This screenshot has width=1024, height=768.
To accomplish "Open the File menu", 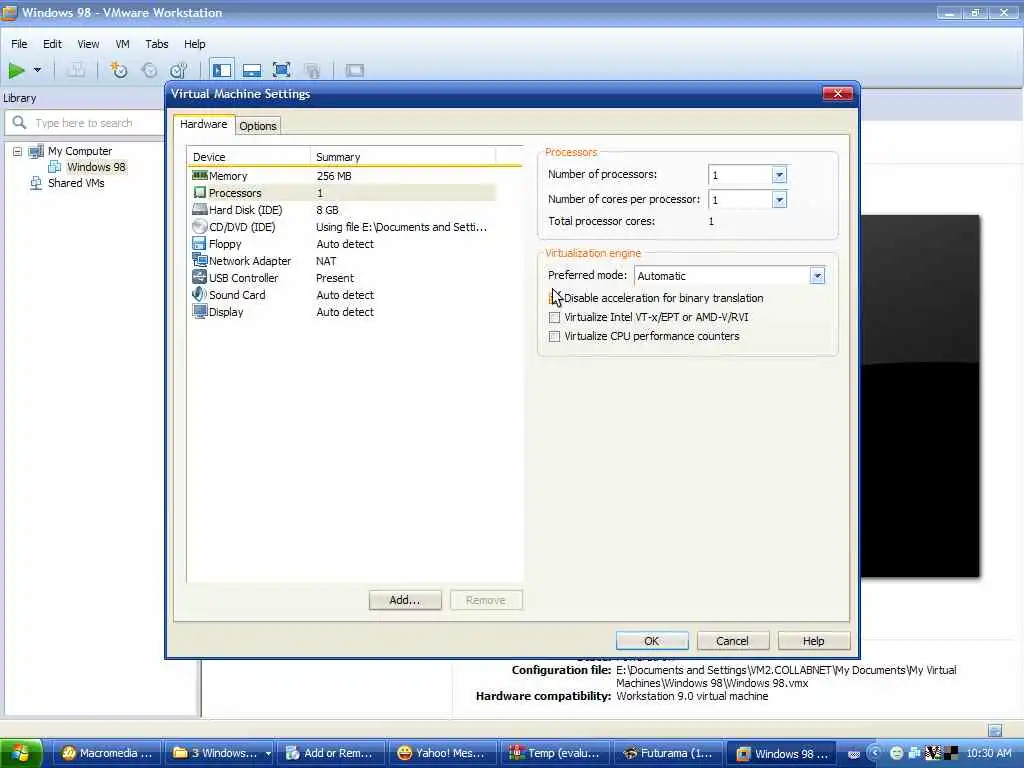I will tap(19, 44).
